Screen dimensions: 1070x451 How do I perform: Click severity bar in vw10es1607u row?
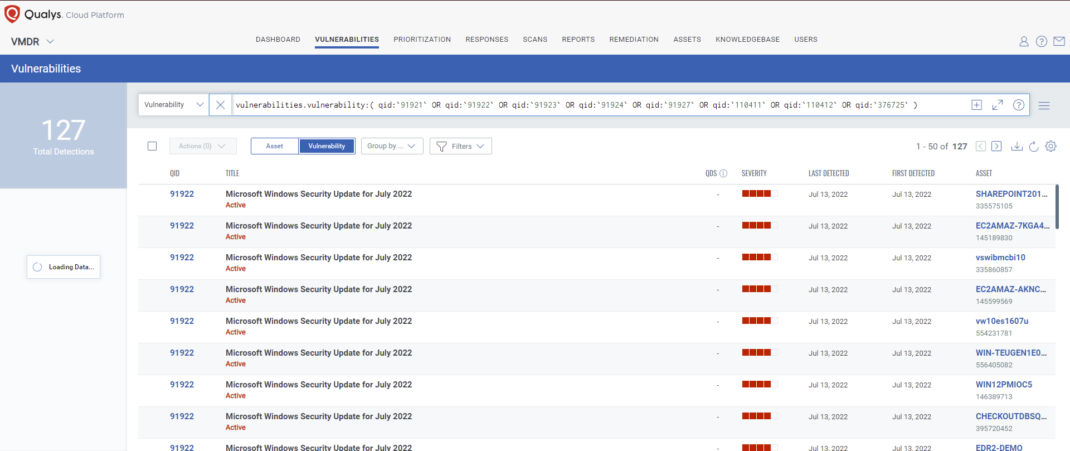click(x=760, y=321)
